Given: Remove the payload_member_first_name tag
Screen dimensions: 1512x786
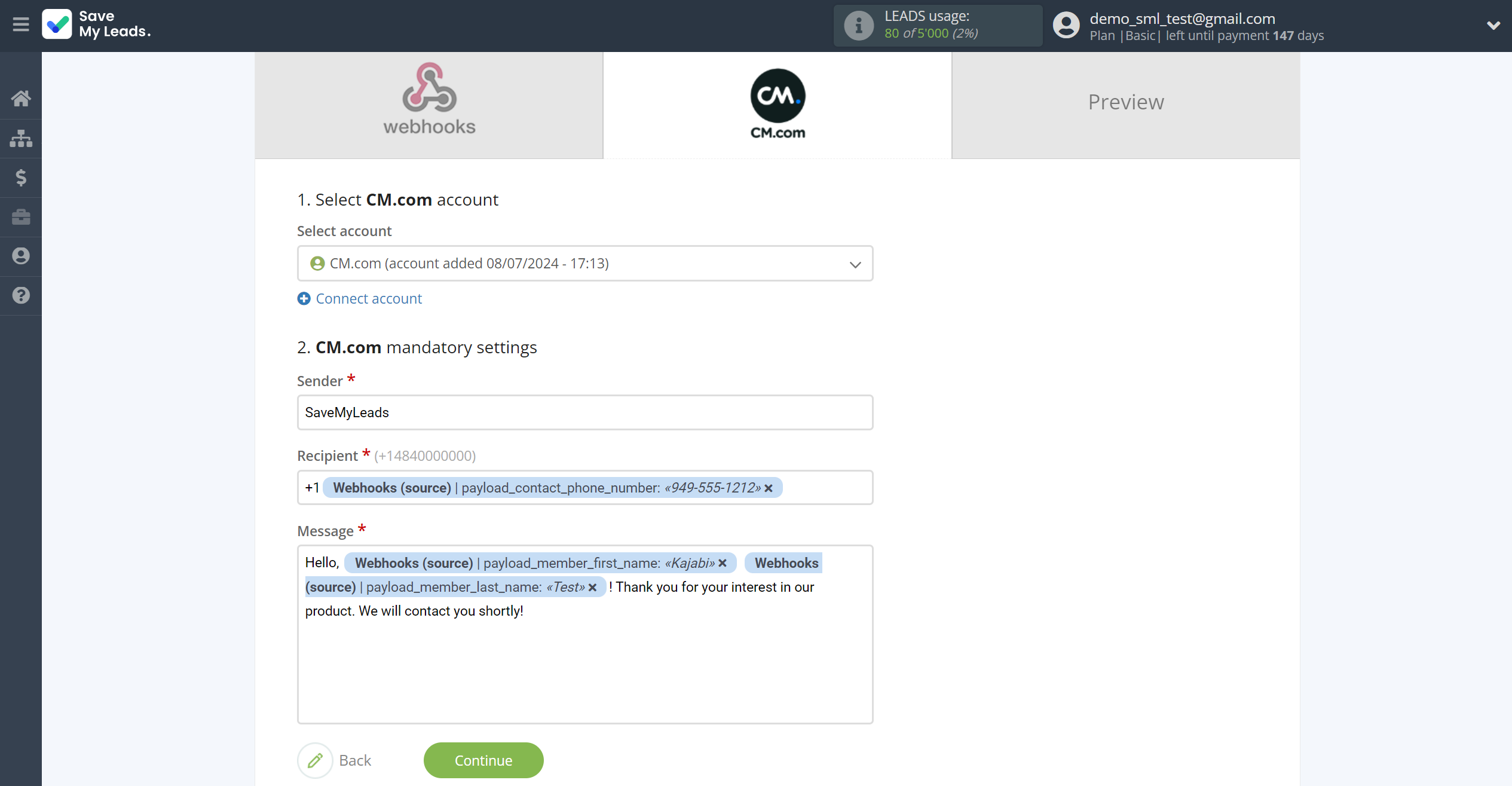Looking at the screenshot, I should (723, 563).
